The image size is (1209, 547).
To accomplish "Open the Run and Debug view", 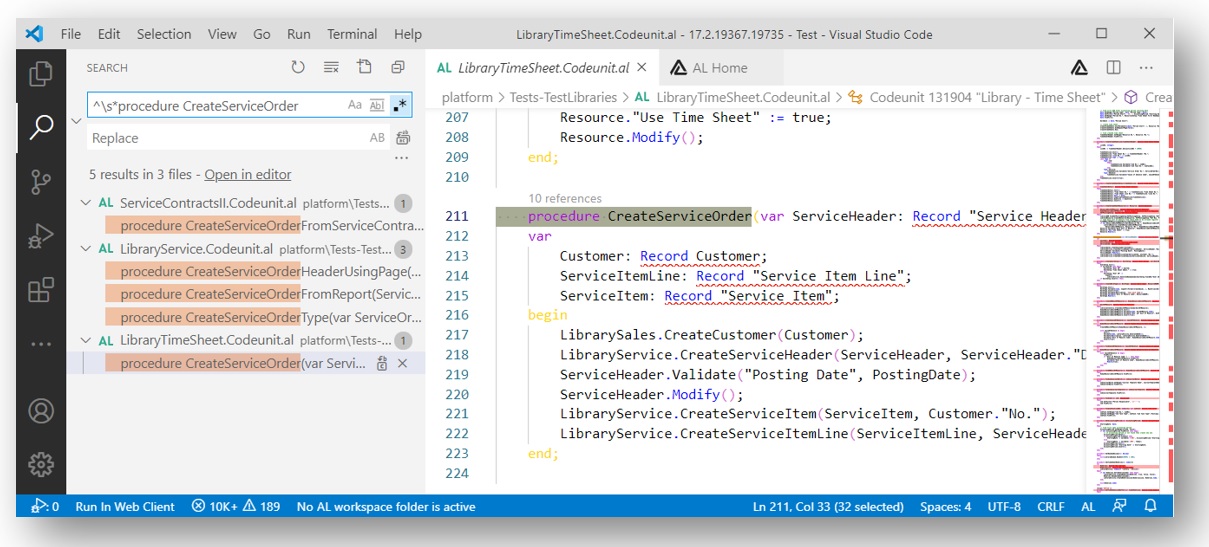I will click(x=41, y=236).
